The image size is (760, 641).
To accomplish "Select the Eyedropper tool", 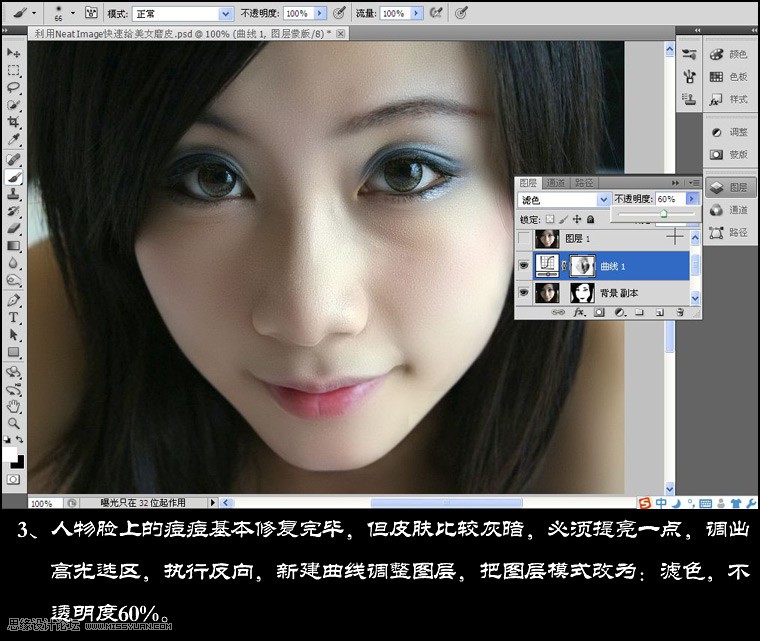I will [13, 140].
